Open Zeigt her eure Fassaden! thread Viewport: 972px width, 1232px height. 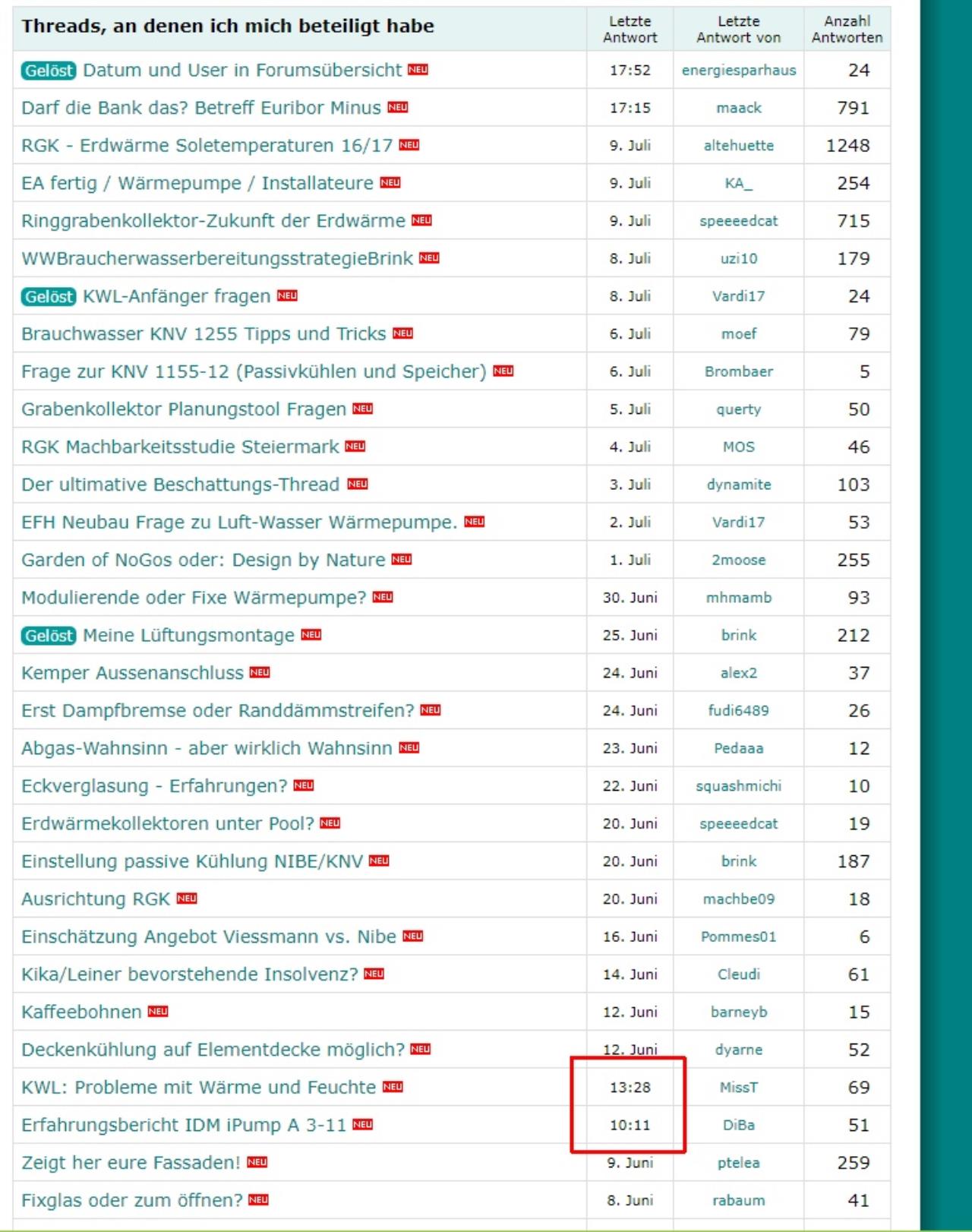[131, 1163]
